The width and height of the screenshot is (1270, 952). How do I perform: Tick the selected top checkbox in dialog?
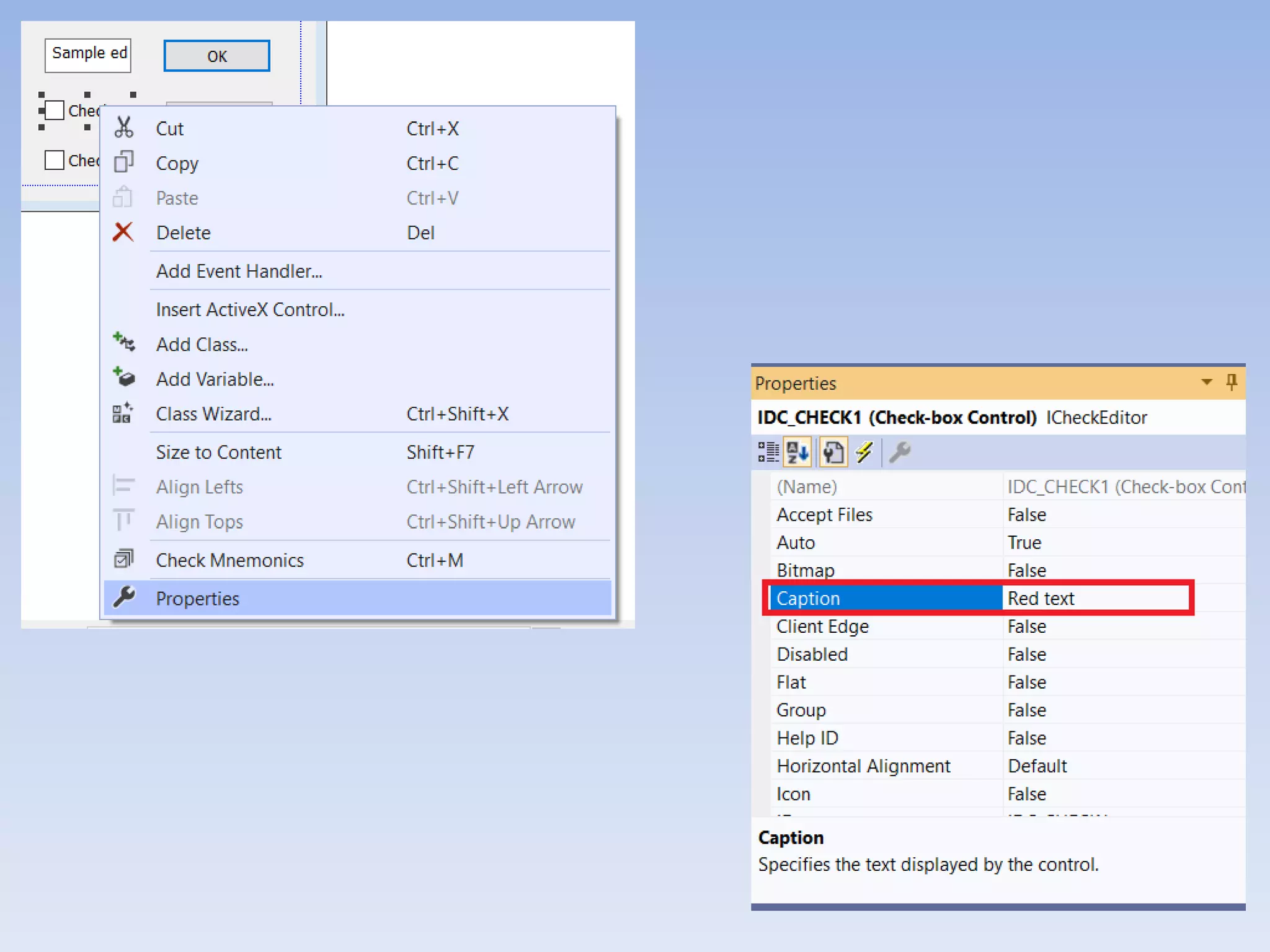(x=55, y=110)
